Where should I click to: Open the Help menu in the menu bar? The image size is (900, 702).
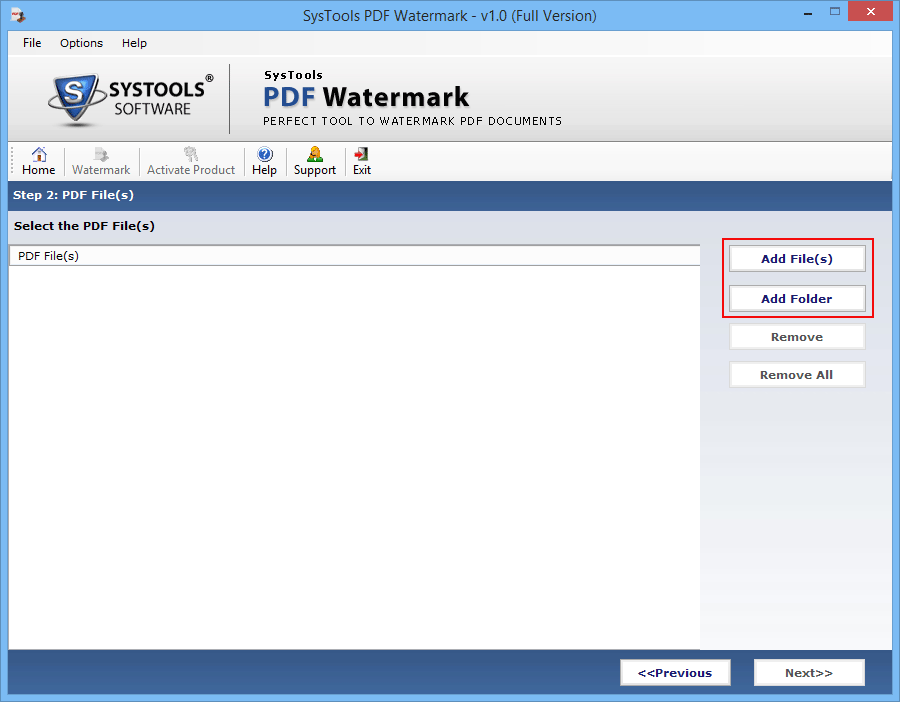tap(134, 43)
